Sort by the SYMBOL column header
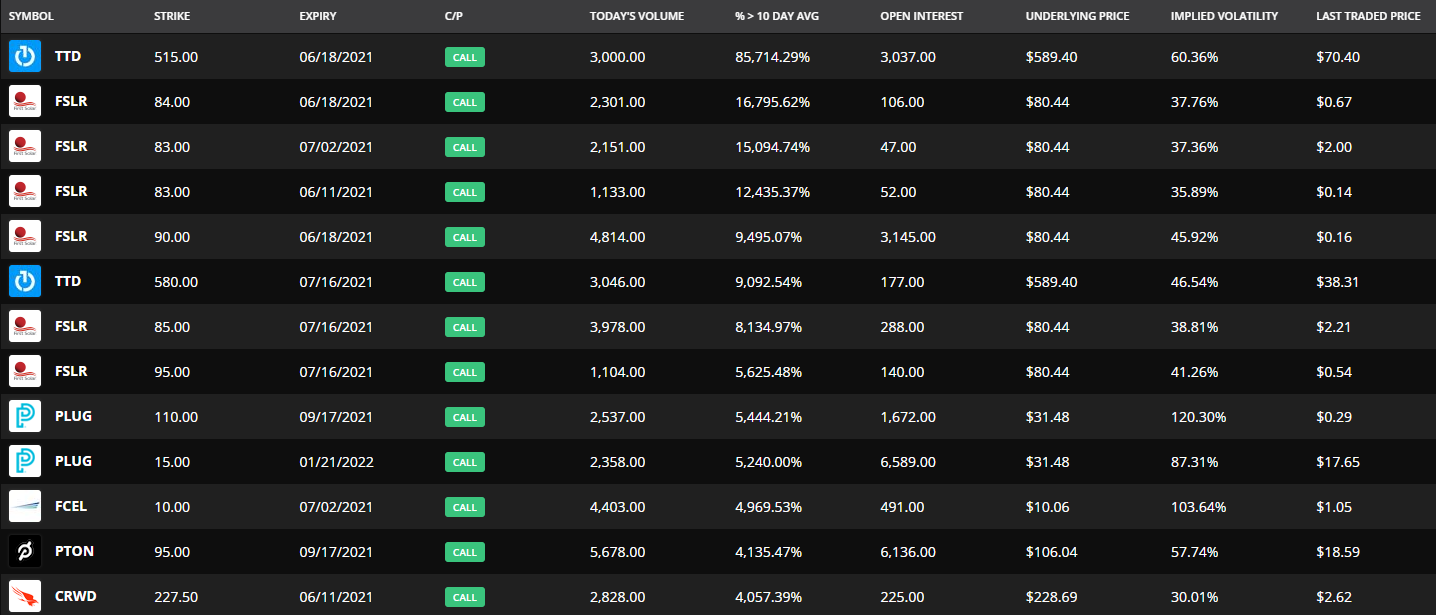This screenshot has width=1436, height=615. 31,17
